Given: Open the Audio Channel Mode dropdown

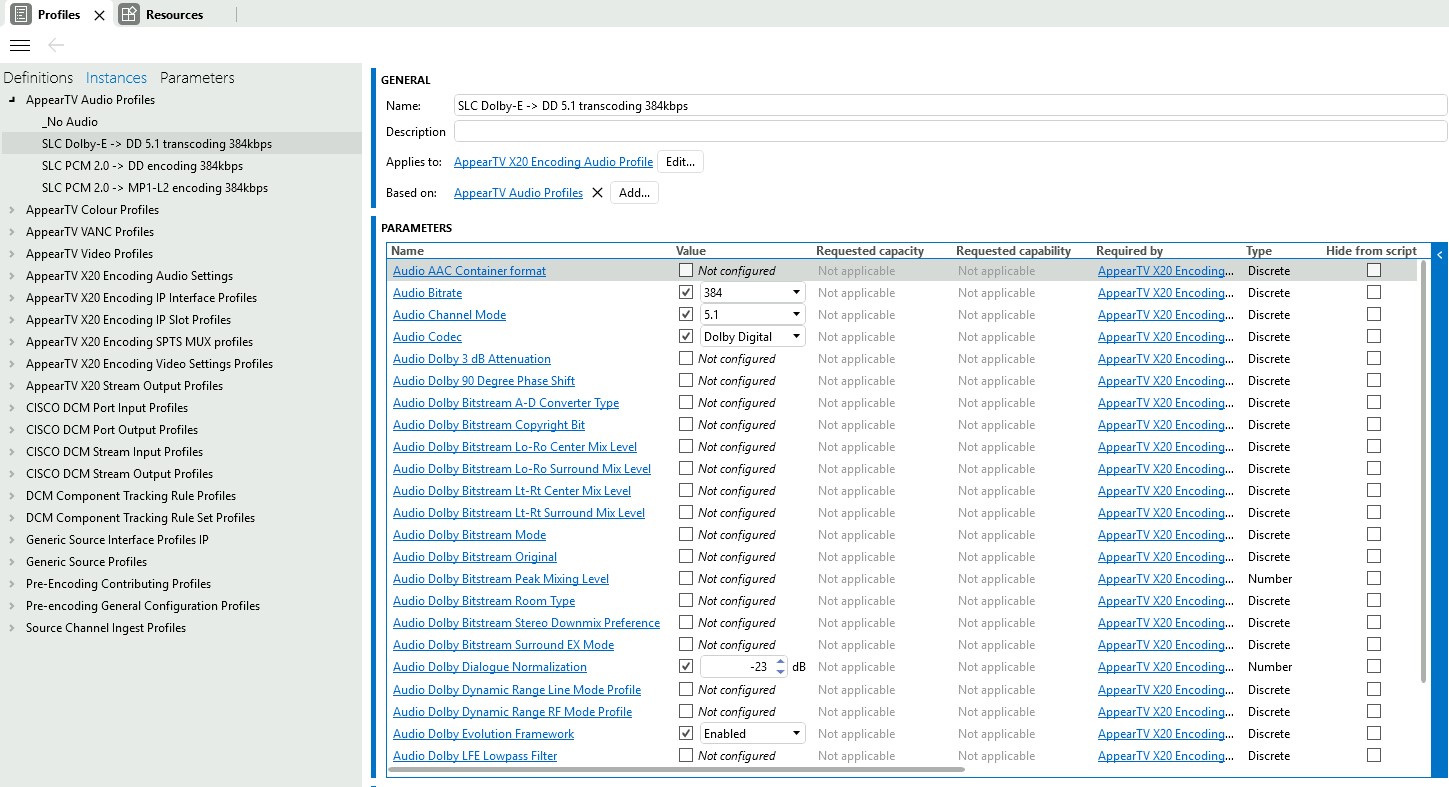Looking at the screenshot, I should [x=796, y=315].
